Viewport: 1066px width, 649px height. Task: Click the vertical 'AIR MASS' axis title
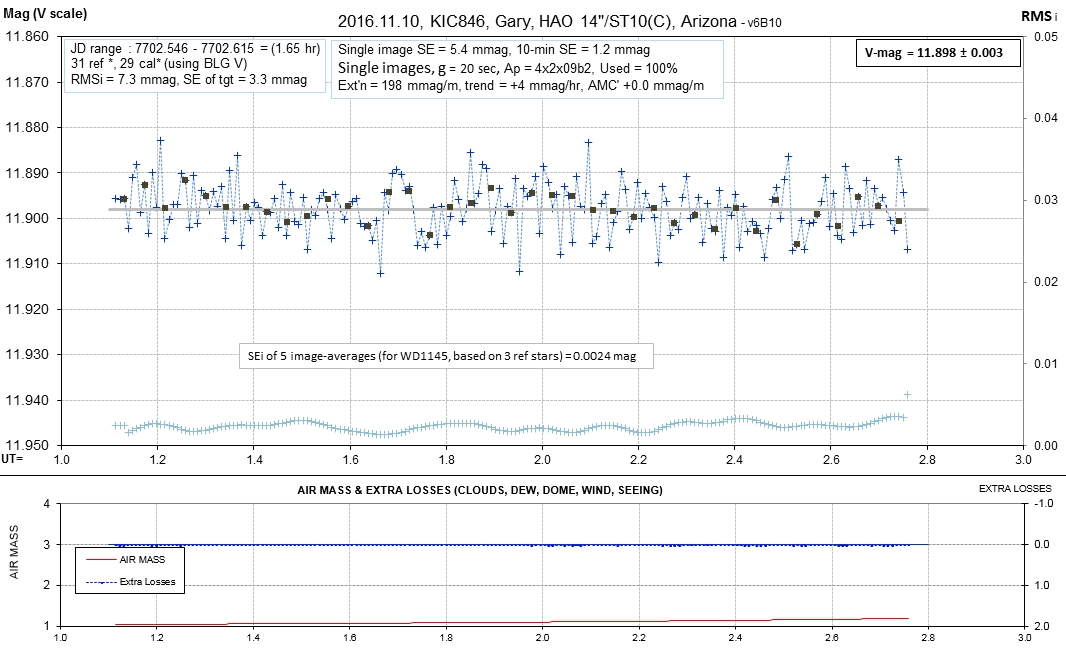(14, 551)
